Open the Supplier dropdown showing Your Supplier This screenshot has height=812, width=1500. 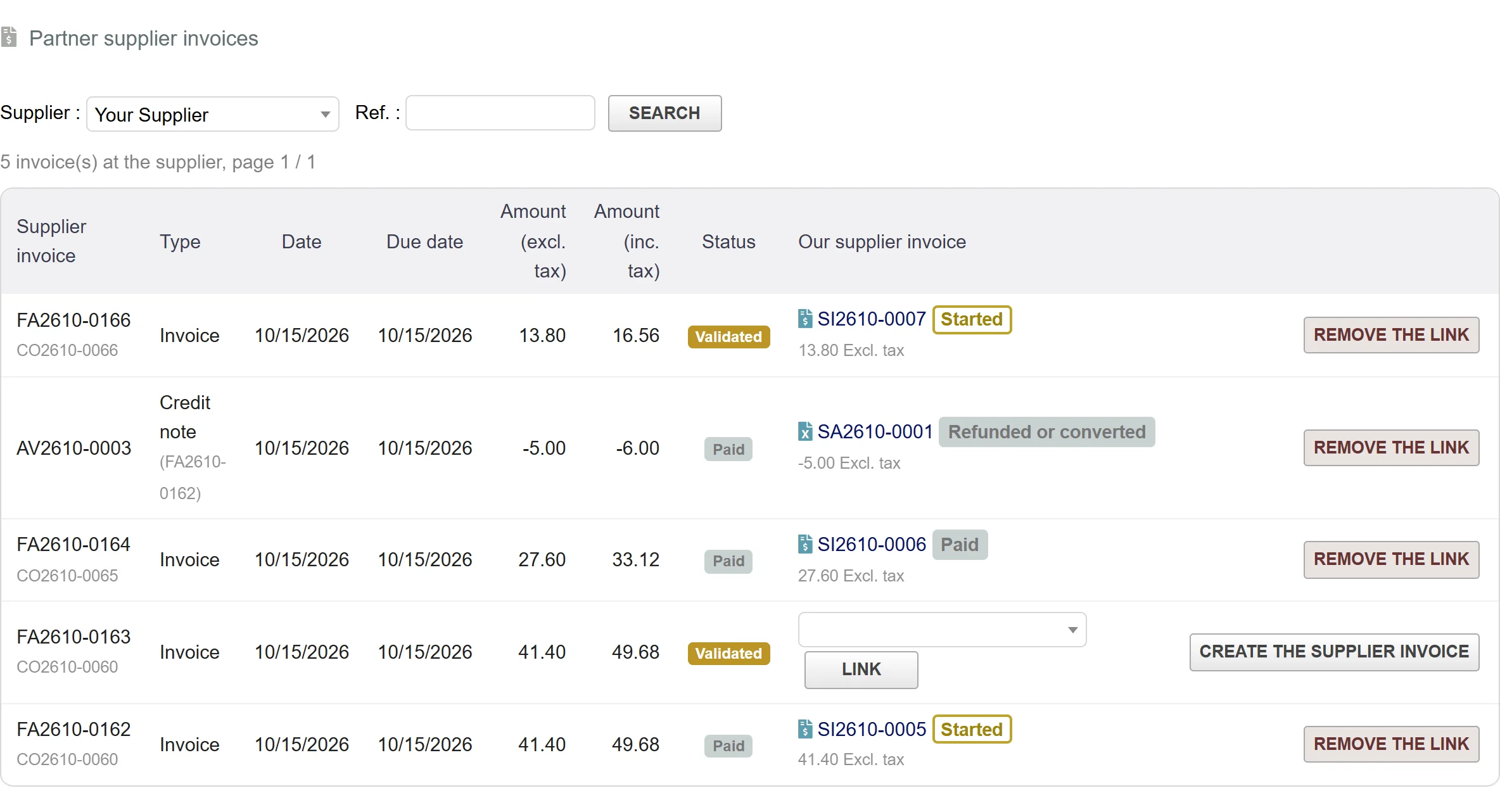point(213,114)
